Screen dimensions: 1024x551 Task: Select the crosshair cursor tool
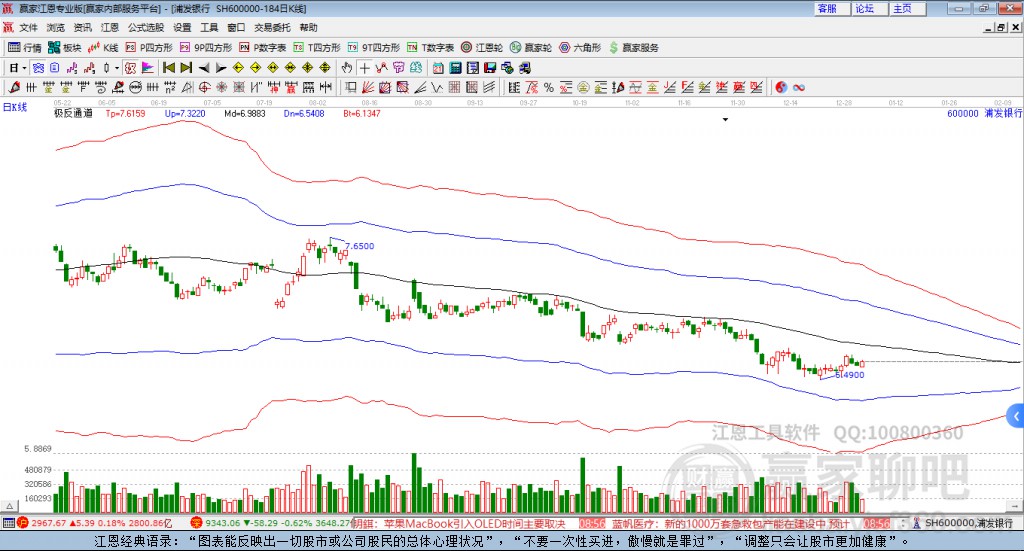364,68
